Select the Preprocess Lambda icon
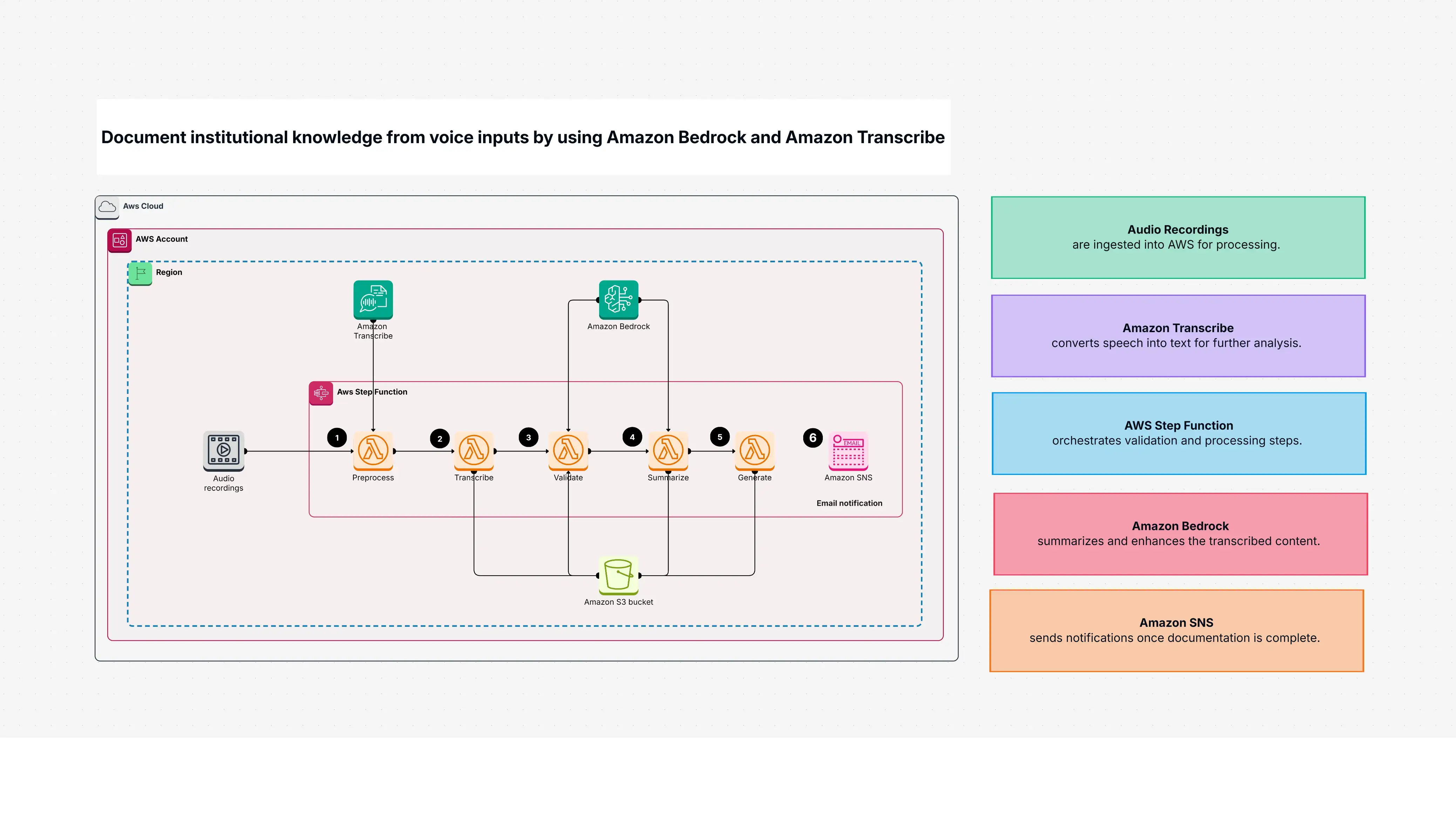 [373, 451]
